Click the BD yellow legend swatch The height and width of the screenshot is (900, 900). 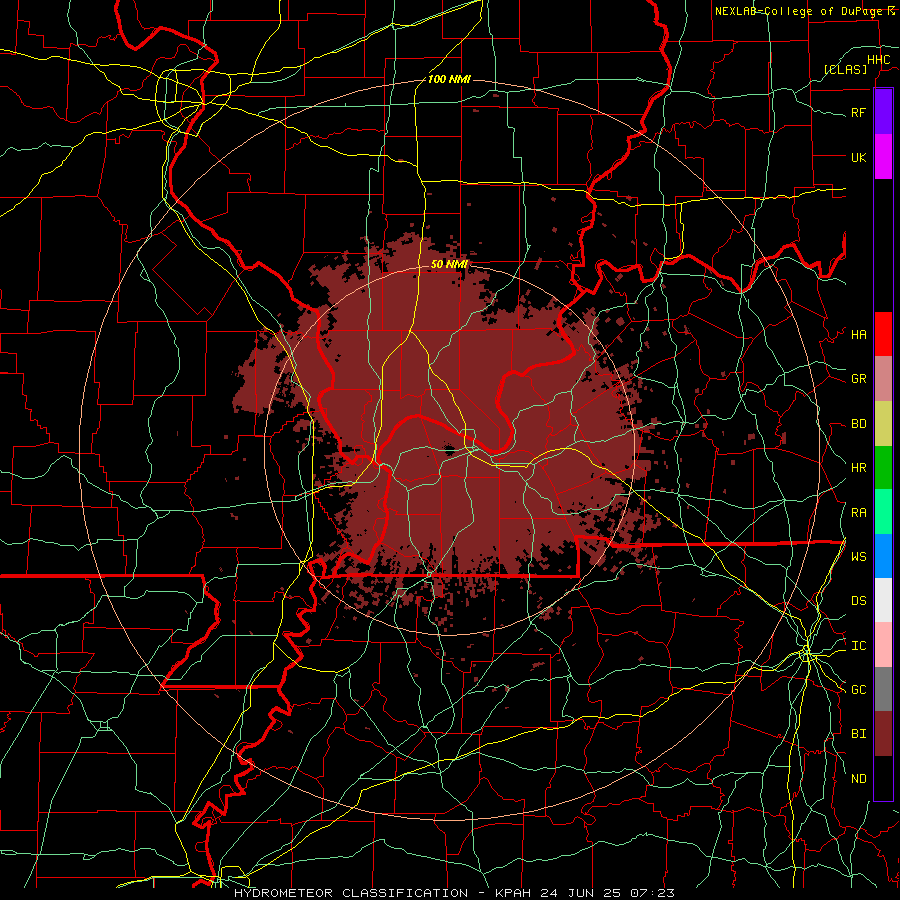883,424
